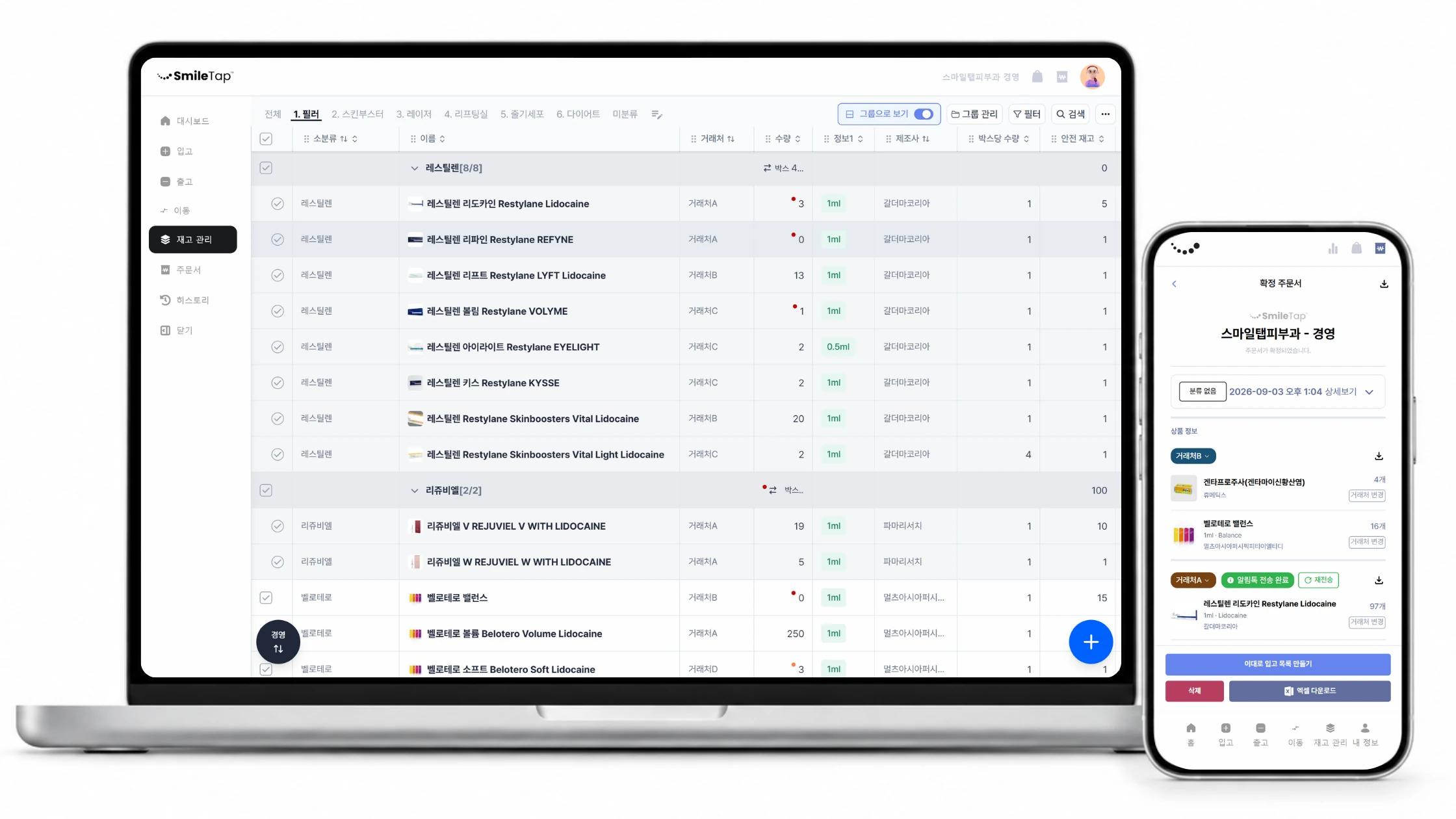1456x819 pixels.
Task: Open the 거래처B dropdown chip on phone
Action: coord(1193,456)
